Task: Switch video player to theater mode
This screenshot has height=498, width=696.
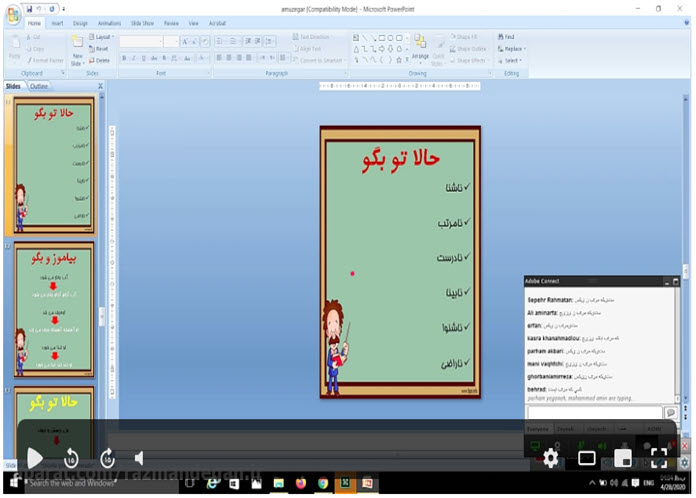Action: click(587, 458)
